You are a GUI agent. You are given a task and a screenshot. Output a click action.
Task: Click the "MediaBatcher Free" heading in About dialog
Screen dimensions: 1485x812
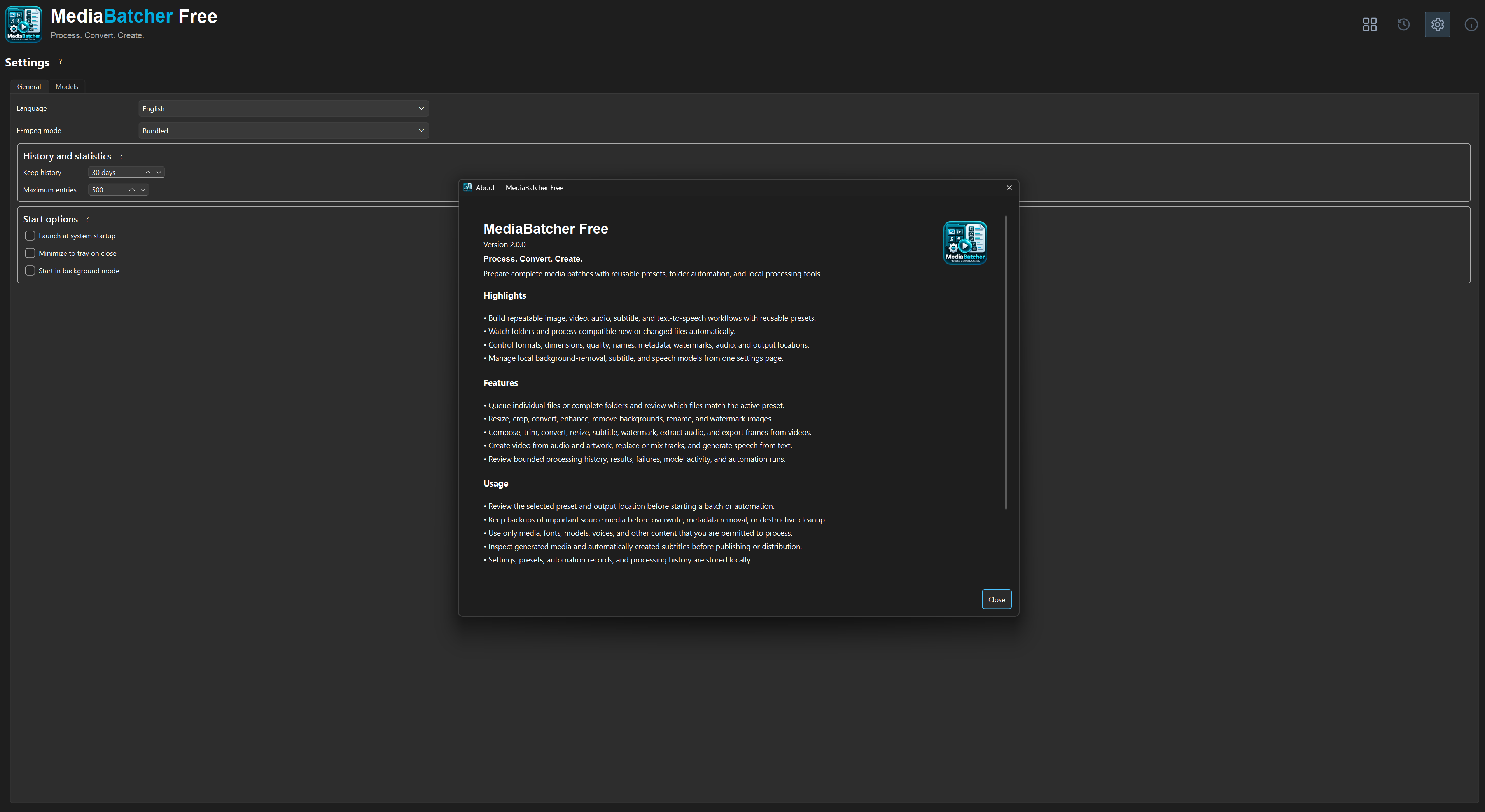pos(546,228)
